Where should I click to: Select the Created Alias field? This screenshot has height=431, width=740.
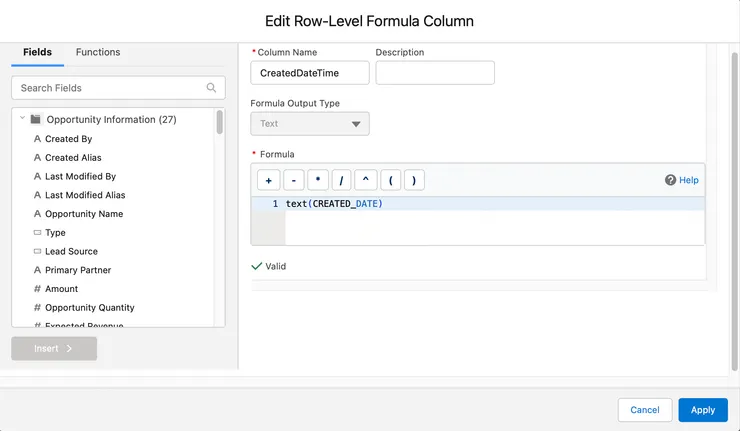73,158
